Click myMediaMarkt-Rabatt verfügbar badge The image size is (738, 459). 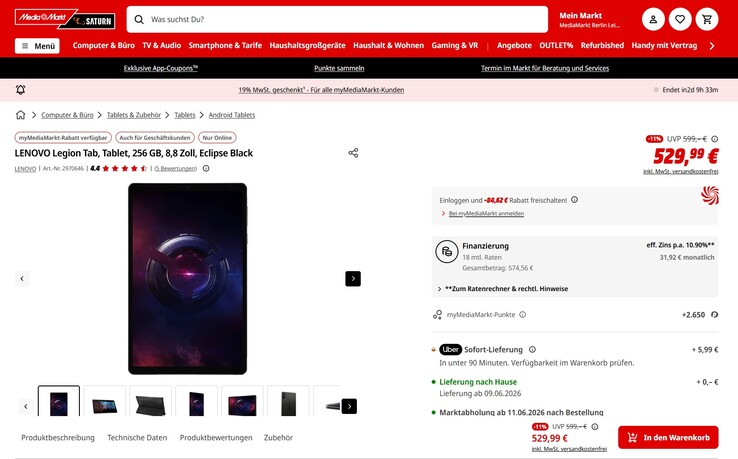click(63, 137)
